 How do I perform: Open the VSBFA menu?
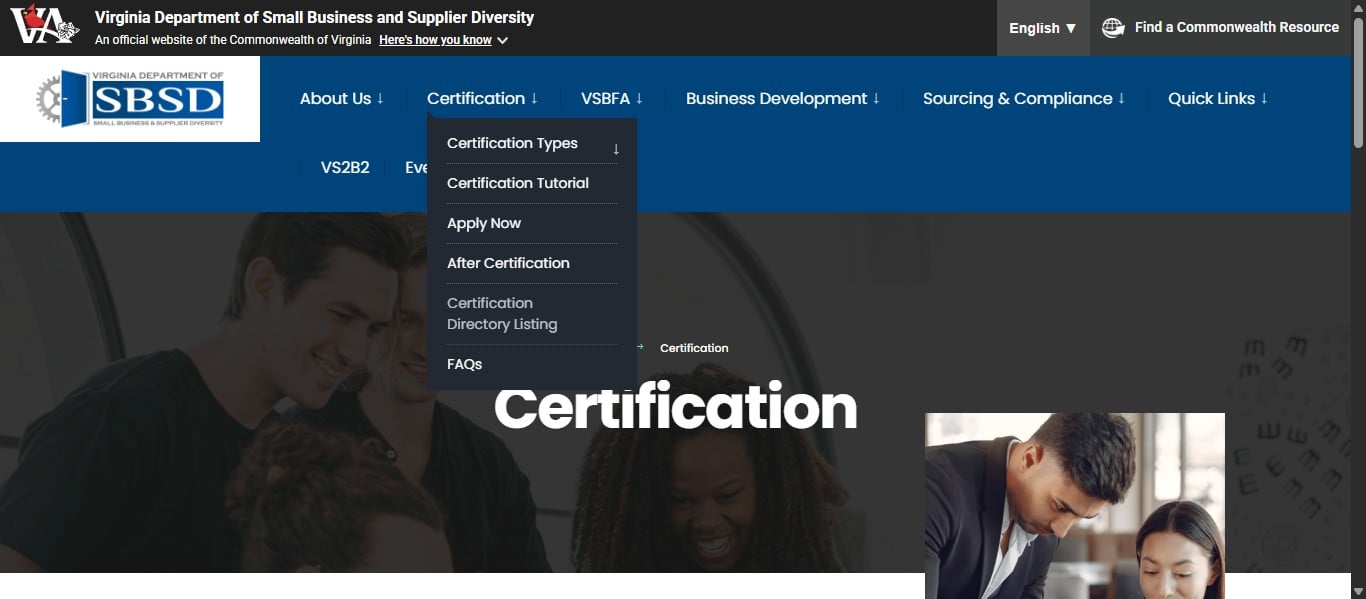tap(612, 98)
